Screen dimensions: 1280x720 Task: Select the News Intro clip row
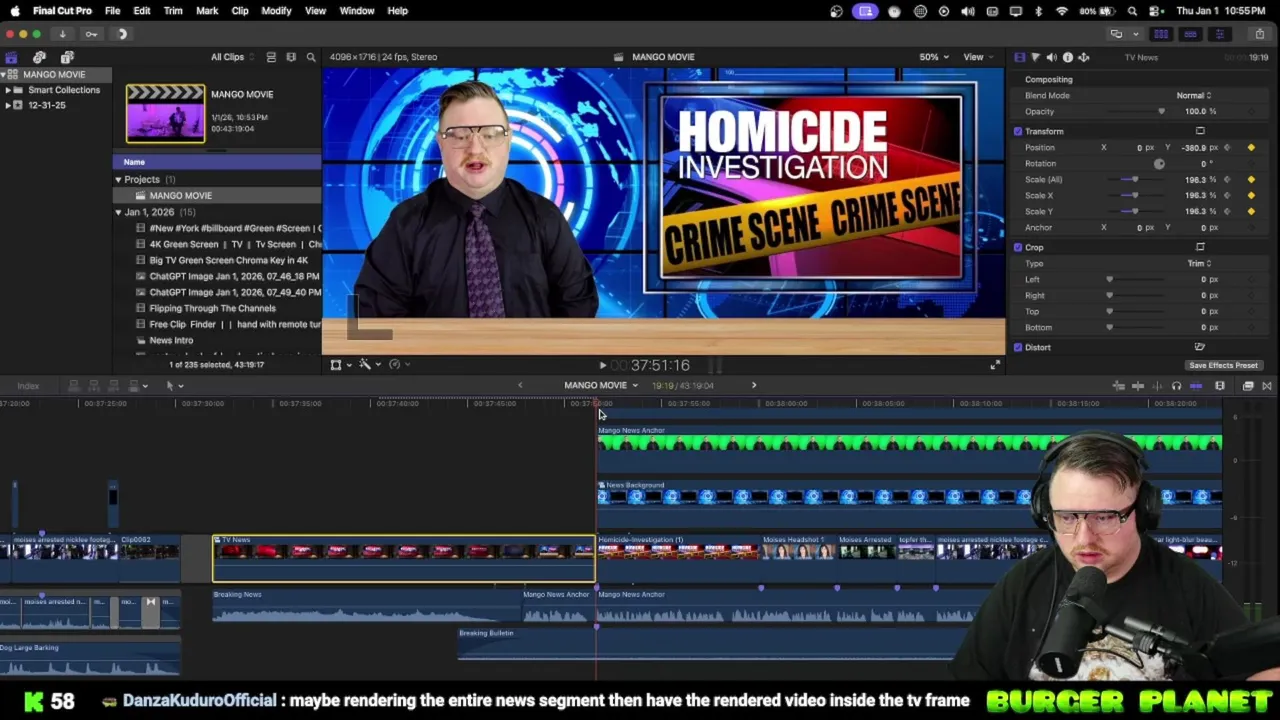217,340
